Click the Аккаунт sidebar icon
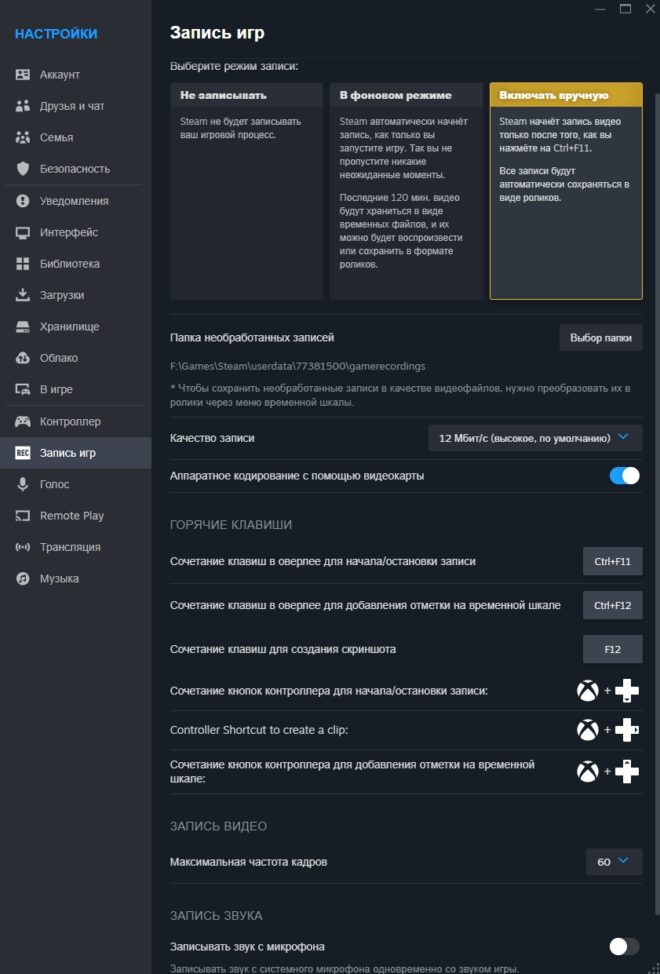This screenshot has width=660, height=974. [22, 75]
